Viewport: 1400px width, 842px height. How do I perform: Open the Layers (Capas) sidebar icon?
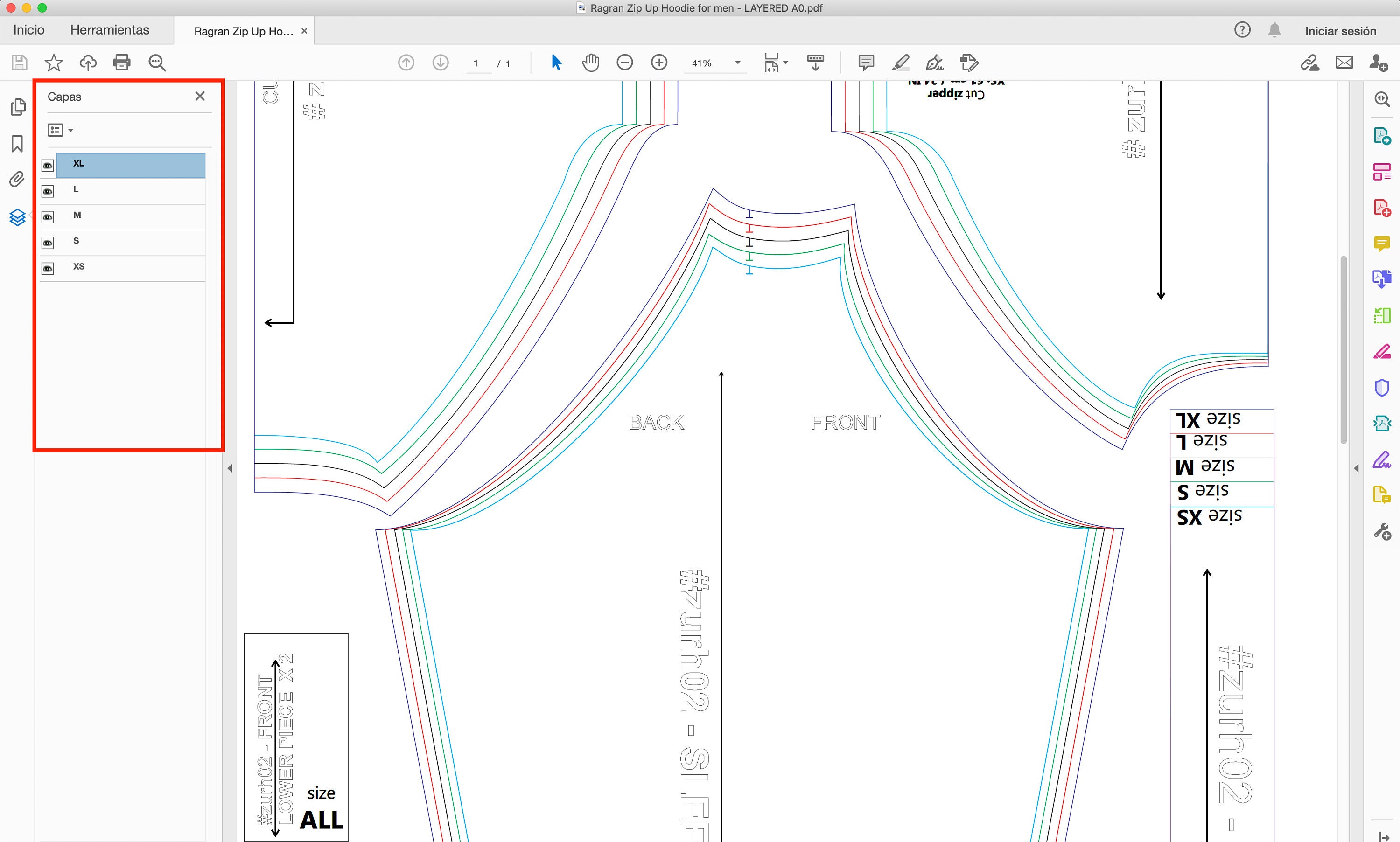pos(18,217)
